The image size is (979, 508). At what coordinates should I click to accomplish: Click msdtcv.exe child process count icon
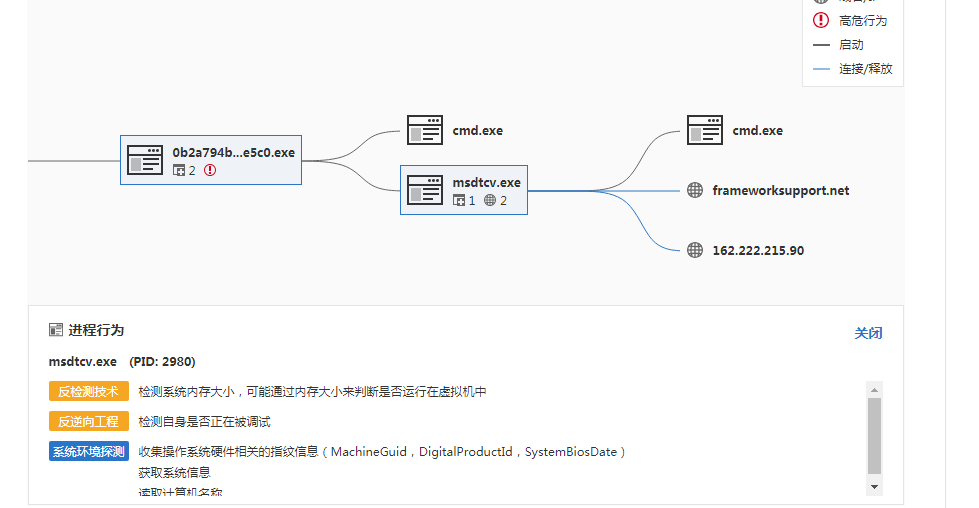(x=459, y=200)
